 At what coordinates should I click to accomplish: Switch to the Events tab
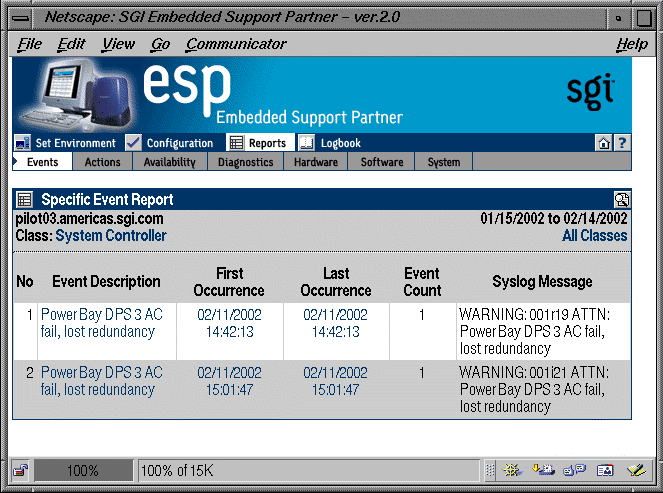[x=42, y=162]
